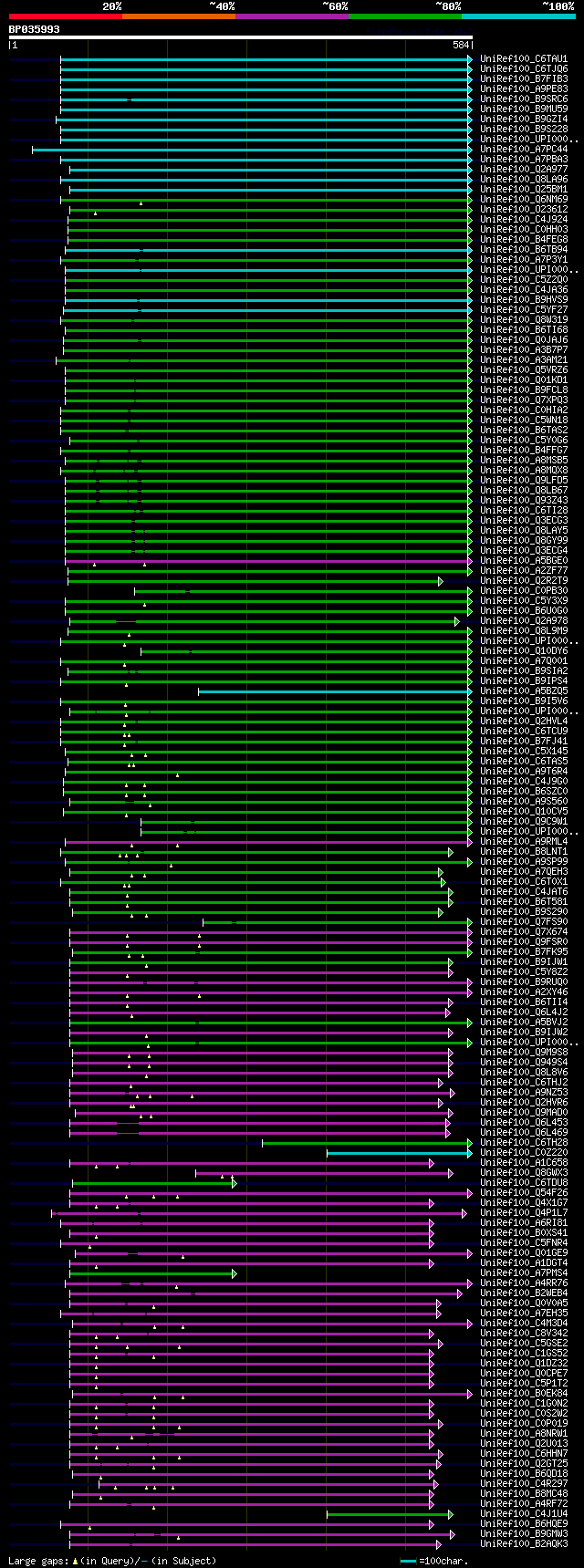Image resolution: width=584 pixels, height=1568 pixels.
Task: Select hit label UniRef100_B9GZI4
Action: pyautogui.click(x=524, y=119)
